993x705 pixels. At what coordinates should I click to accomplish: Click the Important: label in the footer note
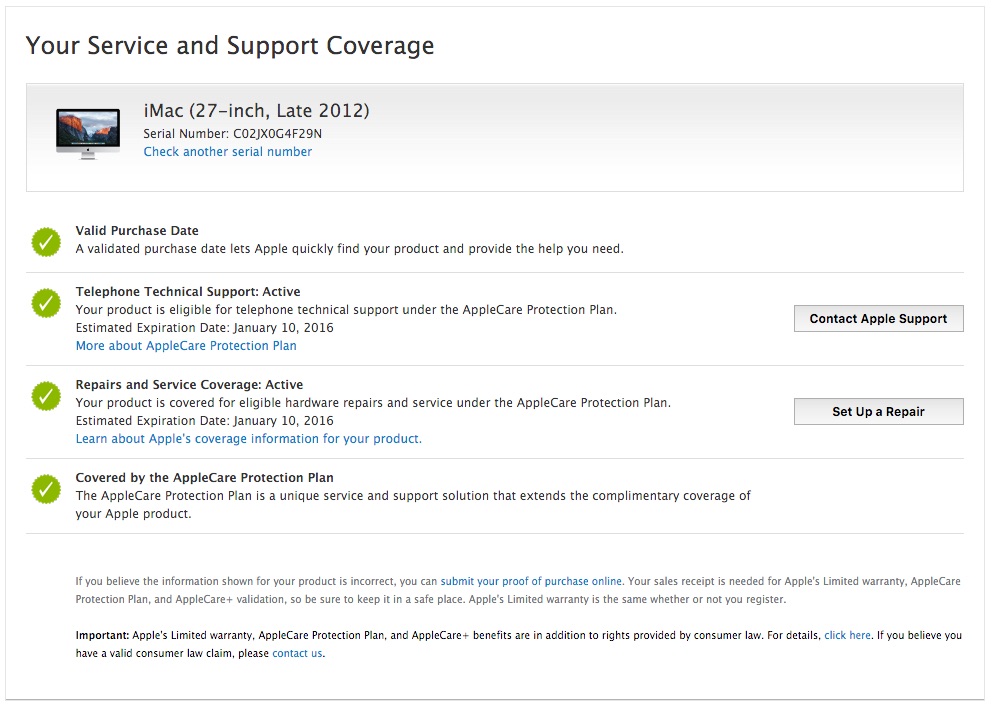coord(103,635)
